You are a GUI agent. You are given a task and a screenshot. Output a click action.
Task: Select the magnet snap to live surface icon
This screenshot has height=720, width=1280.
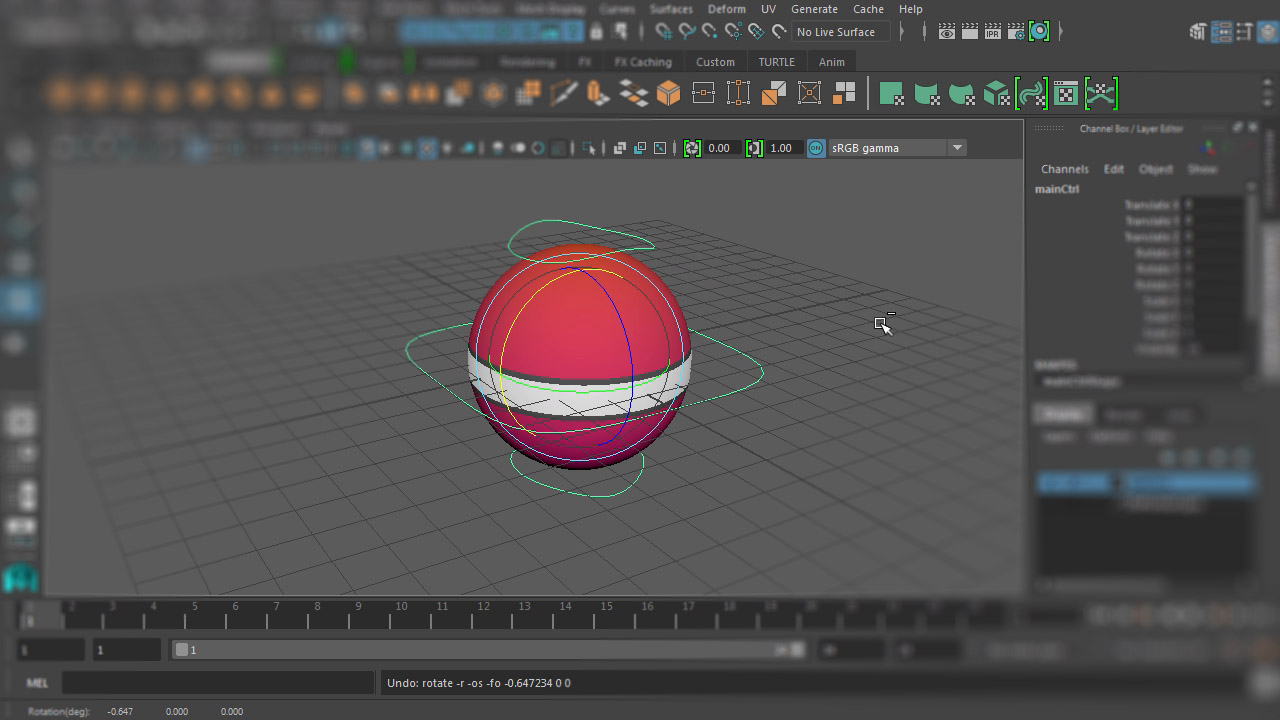(x=778, y=32)
